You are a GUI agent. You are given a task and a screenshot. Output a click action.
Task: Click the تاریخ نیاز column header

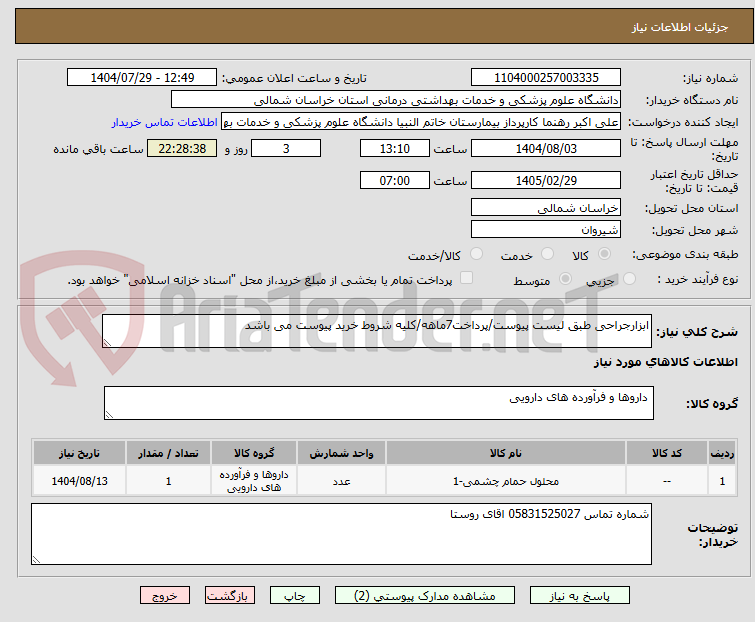click(x=79, y=453)
